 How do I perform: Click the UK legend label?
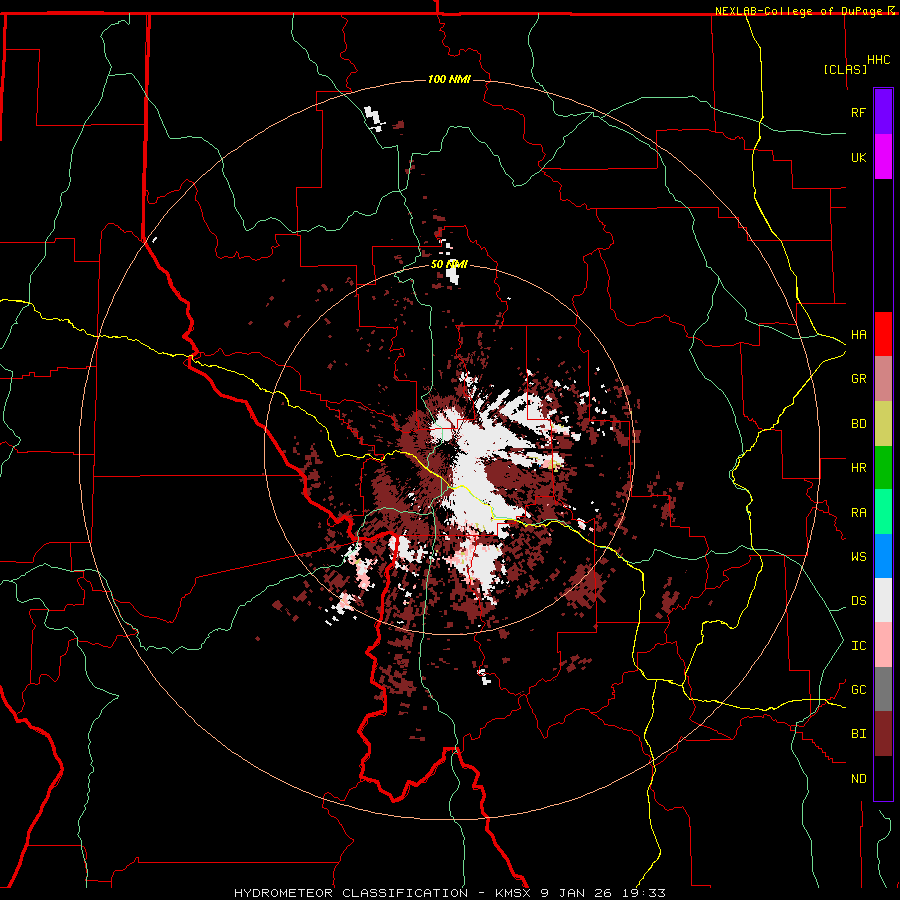click(x=858, y=157)
